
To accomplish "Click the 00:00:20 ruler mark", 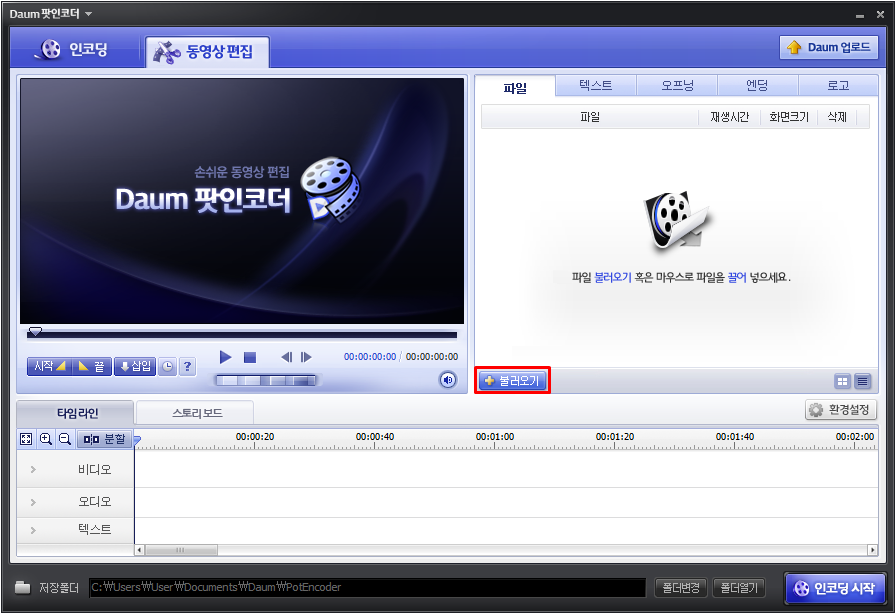I will pyautogui.click(x=255, y=437).
